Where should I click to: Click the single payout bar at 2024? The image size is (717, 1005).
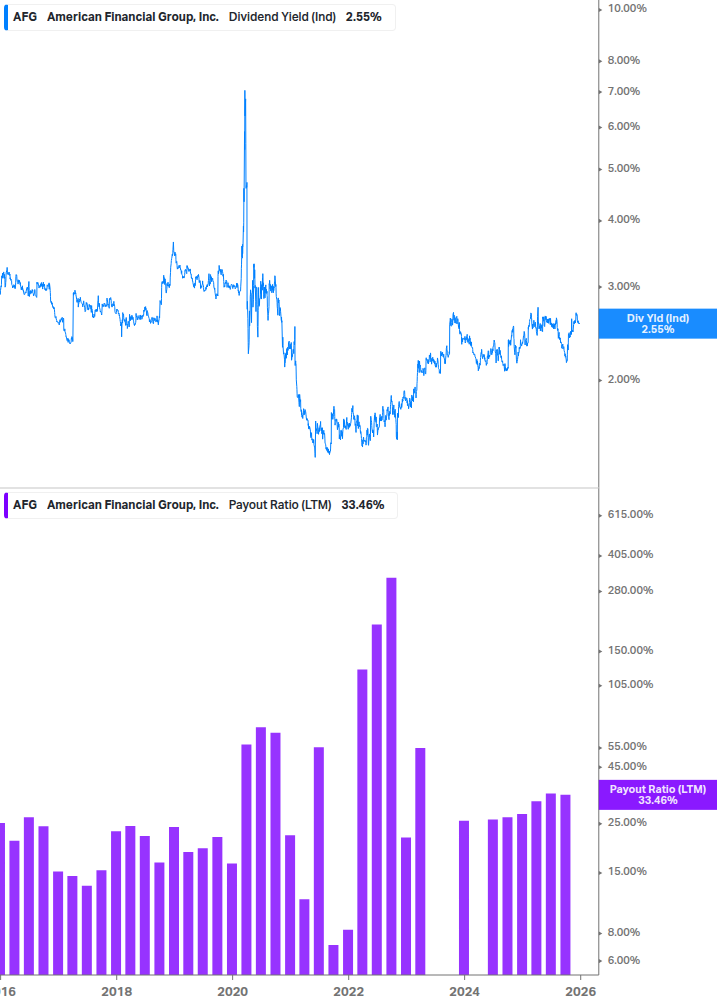point(464,897)
